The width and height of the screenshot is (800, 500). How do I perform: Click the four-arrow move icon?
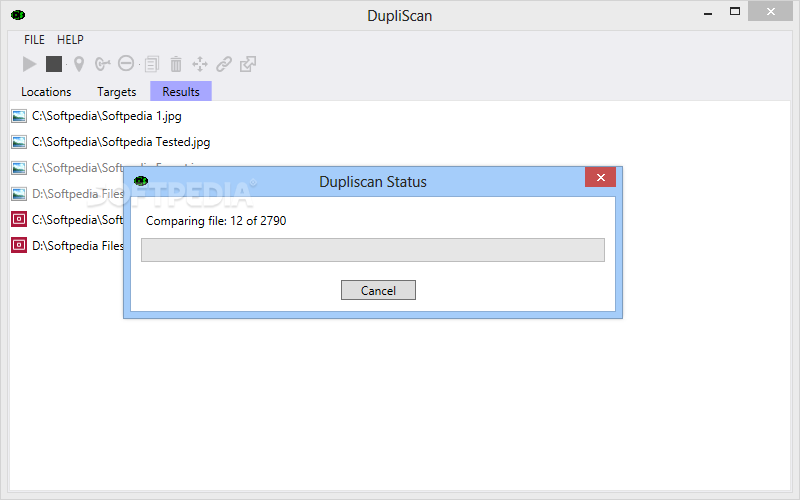(199, 64)
